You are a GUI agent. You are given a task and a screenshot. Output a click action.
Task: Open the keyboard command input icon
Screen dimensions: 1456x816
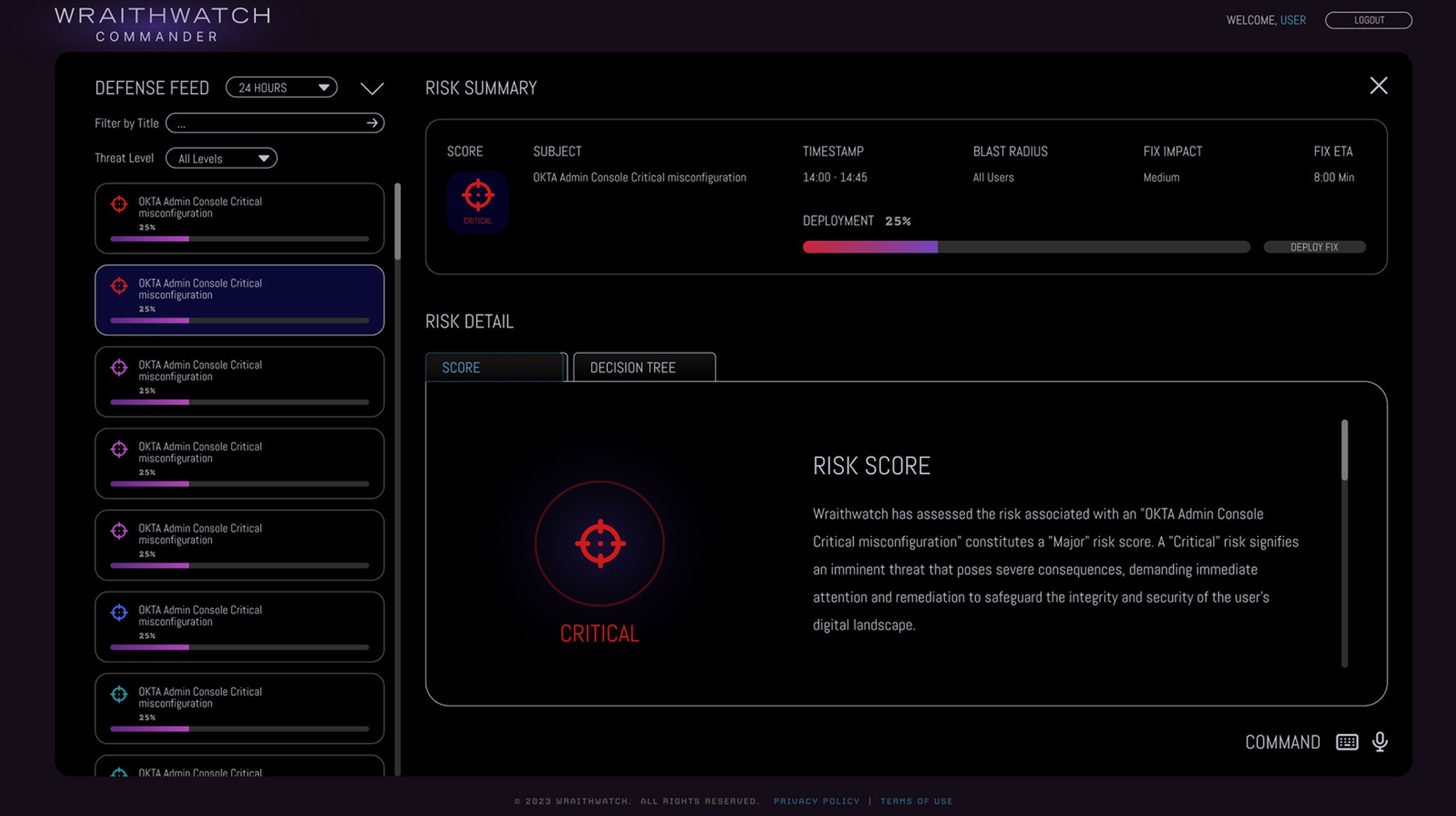1347,742
